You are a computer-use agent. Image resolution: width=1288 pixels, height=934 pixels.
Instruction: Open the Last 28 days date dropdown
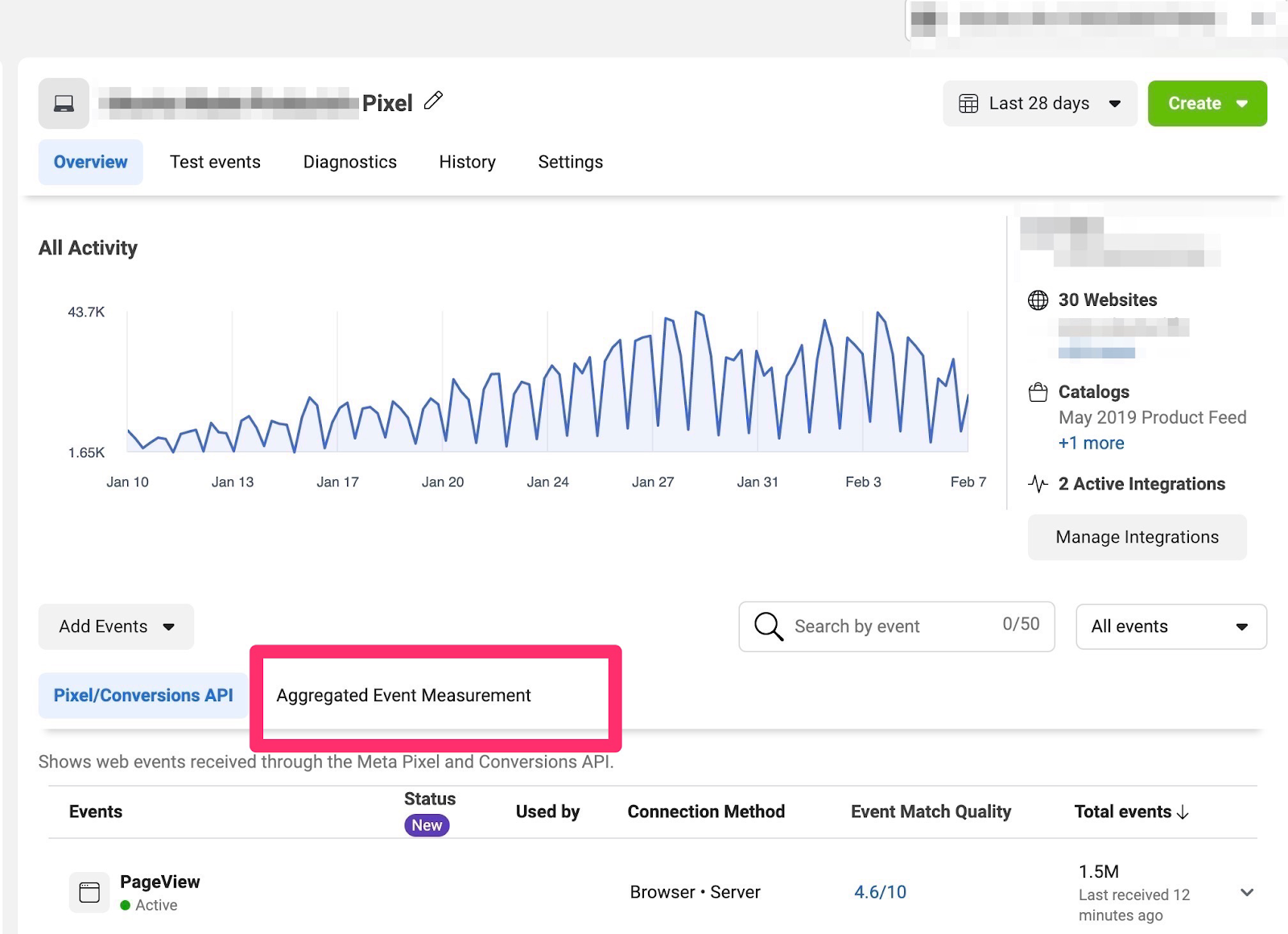[x=1039, y=103]
